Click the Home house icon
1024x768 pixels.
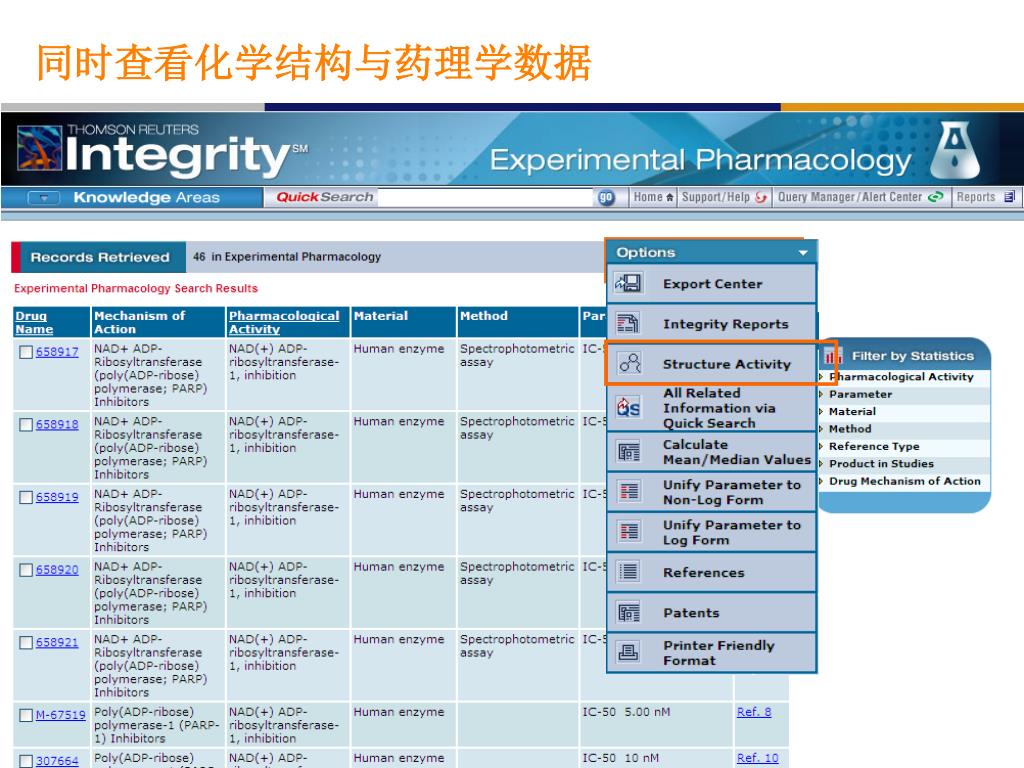pos(669,197)
